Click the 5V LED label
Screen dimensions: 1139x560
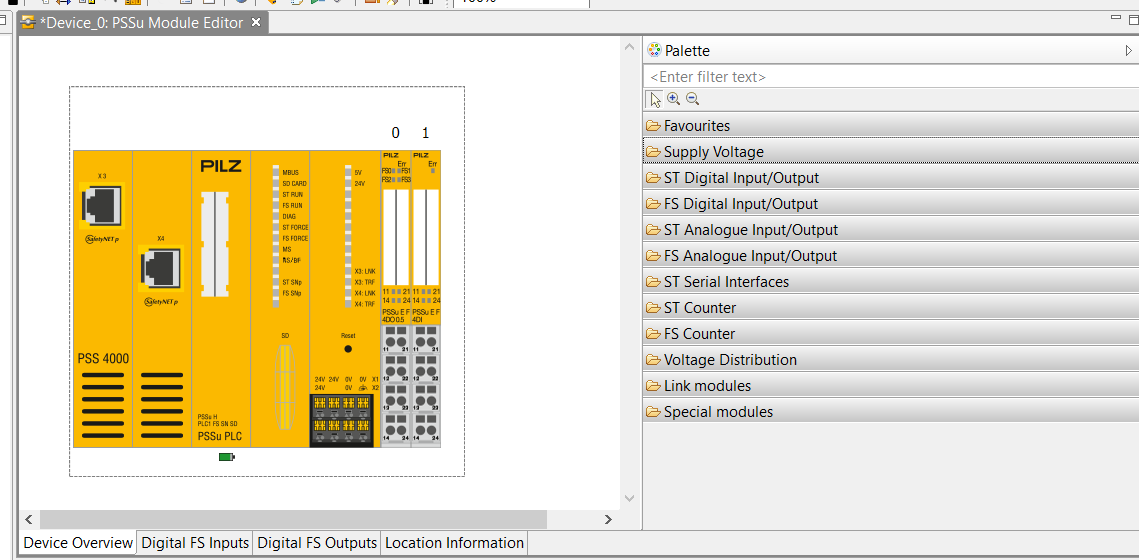(x=357, y=173)
